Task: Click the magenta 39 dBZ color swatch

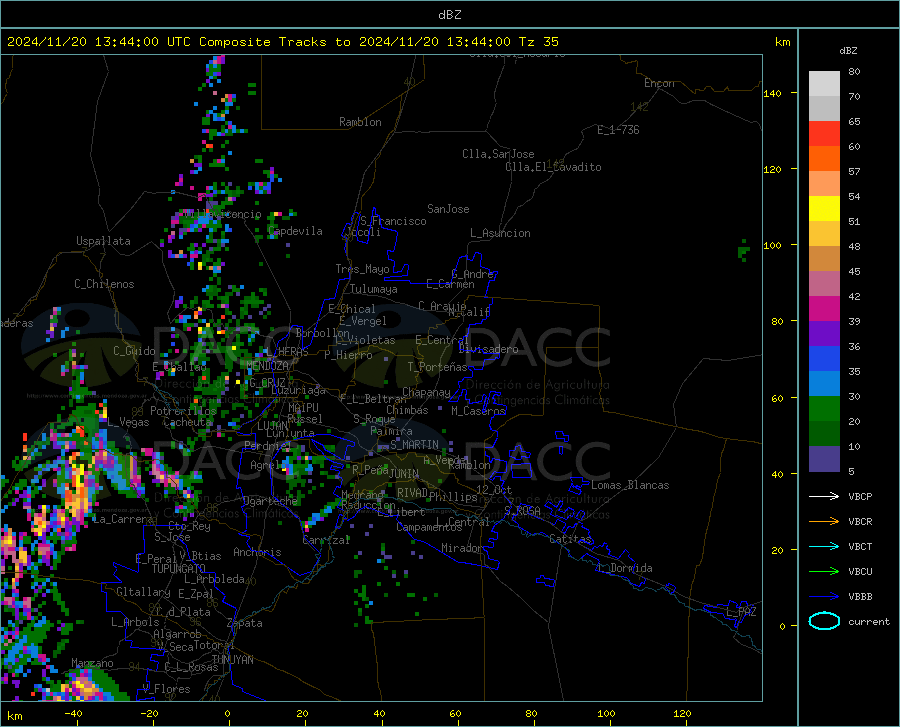Action: (x=824, y=309)
